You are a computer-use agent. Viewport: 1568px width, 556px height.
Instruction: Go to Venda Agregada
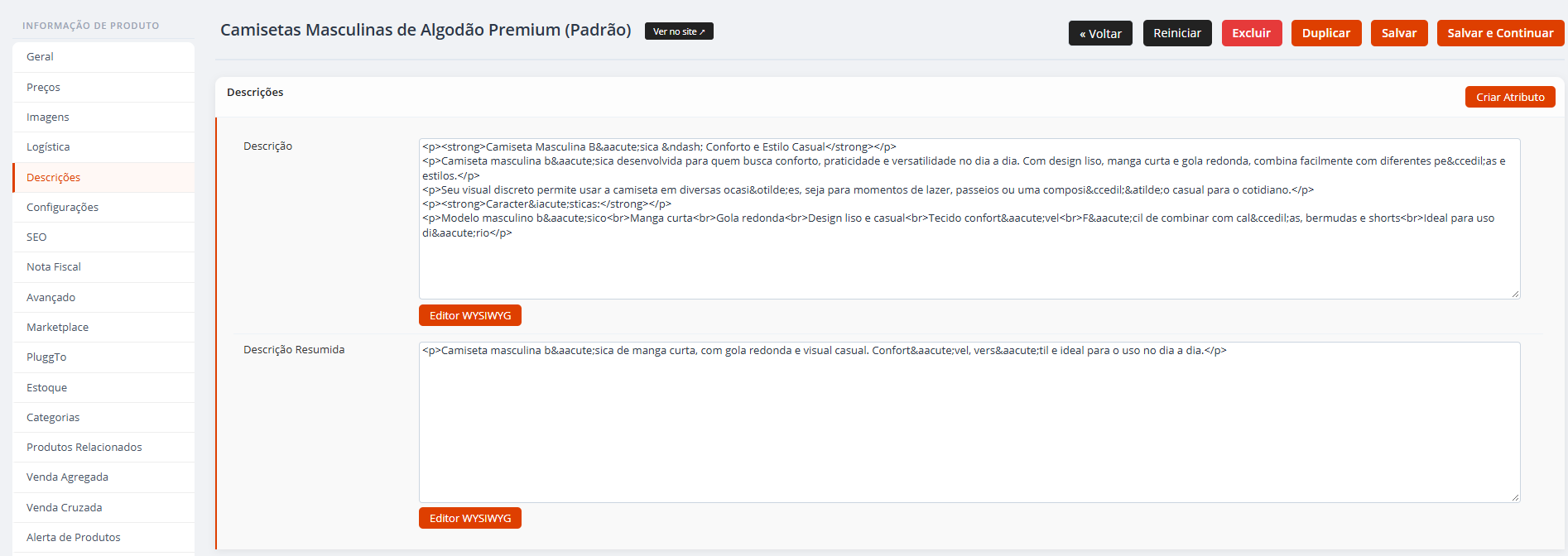pyautogui.click(x=103, y=477)
